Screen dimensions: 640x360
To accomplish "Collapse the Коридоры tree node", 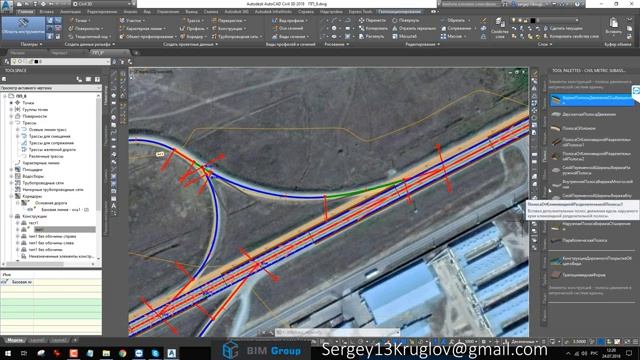I will click(11, 196).
